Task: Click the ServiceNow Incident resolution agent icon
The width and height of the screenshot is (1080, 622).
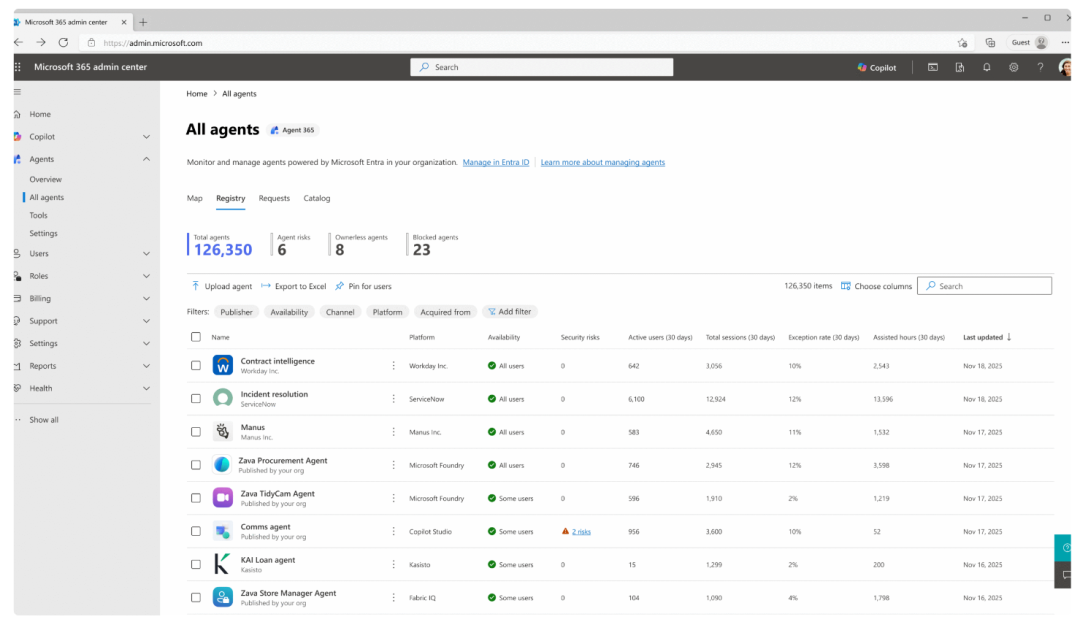Action: click(222, 398)
